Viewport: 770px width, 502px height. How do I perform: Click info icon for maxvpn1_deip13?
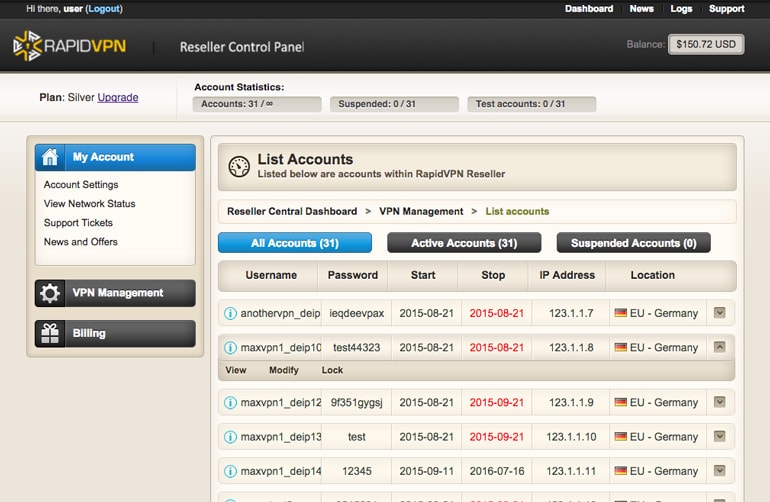click(230, 437)
